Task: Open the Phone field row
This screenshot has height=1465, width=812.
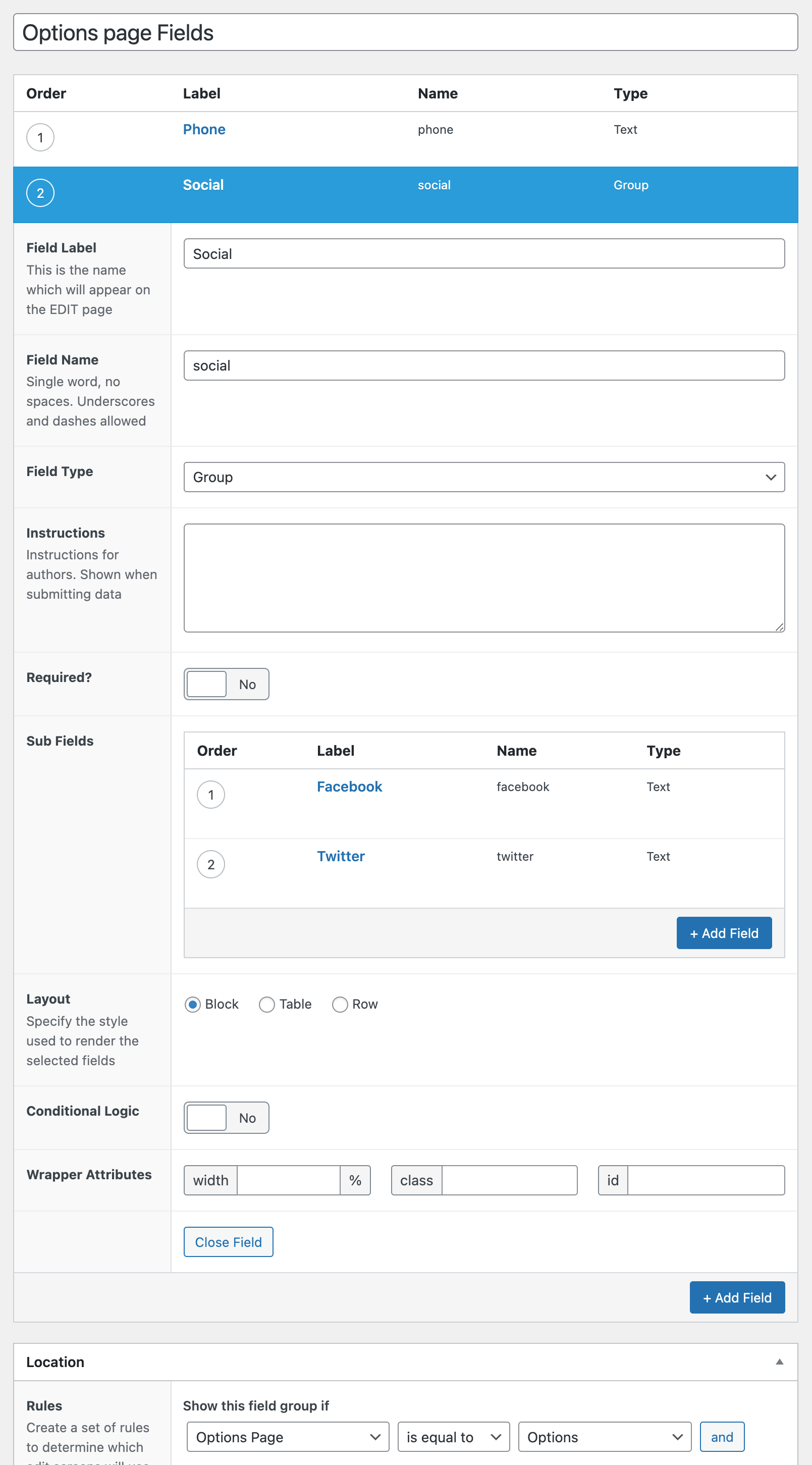Action: (204, 130)
